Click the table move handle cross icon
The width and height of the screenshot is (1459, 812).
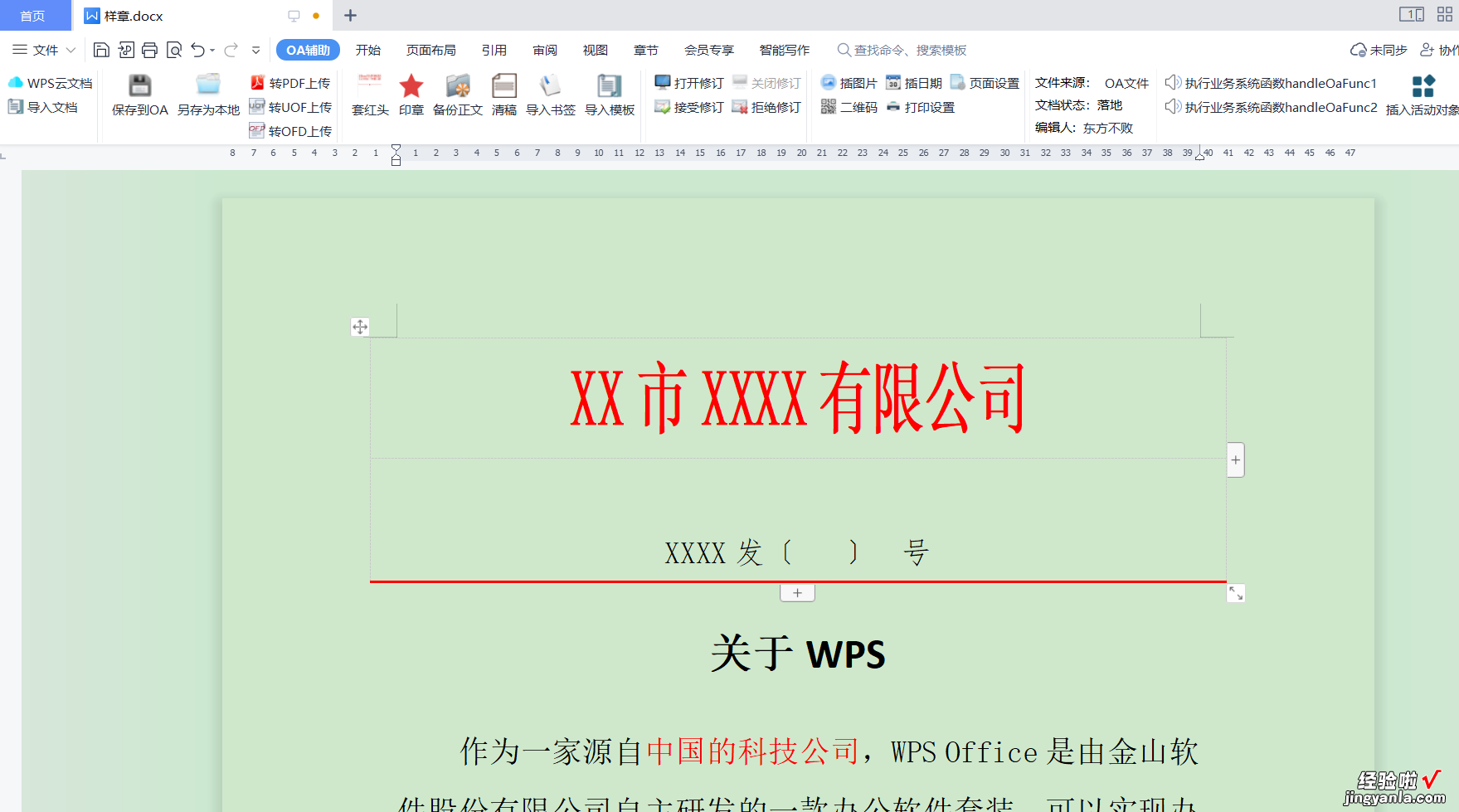click(x=360, y=327)
